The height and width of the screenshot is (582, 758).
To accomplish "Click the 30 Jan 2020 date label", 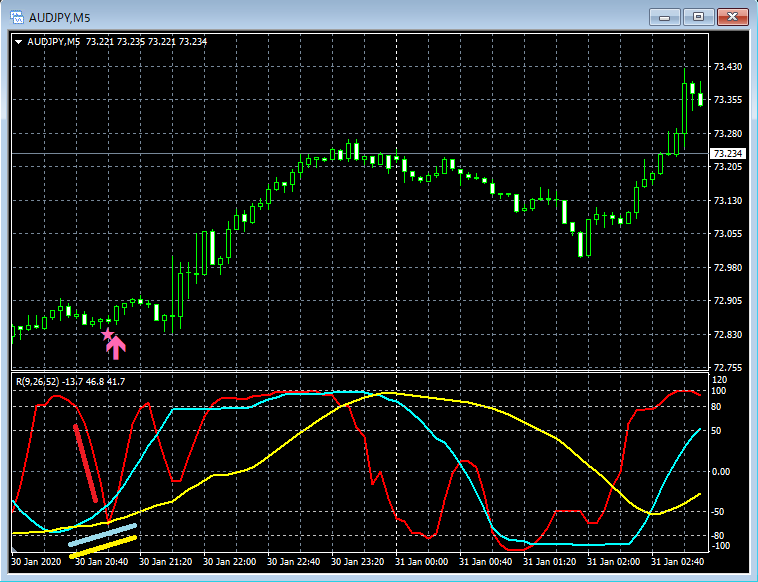I will 37,562.
